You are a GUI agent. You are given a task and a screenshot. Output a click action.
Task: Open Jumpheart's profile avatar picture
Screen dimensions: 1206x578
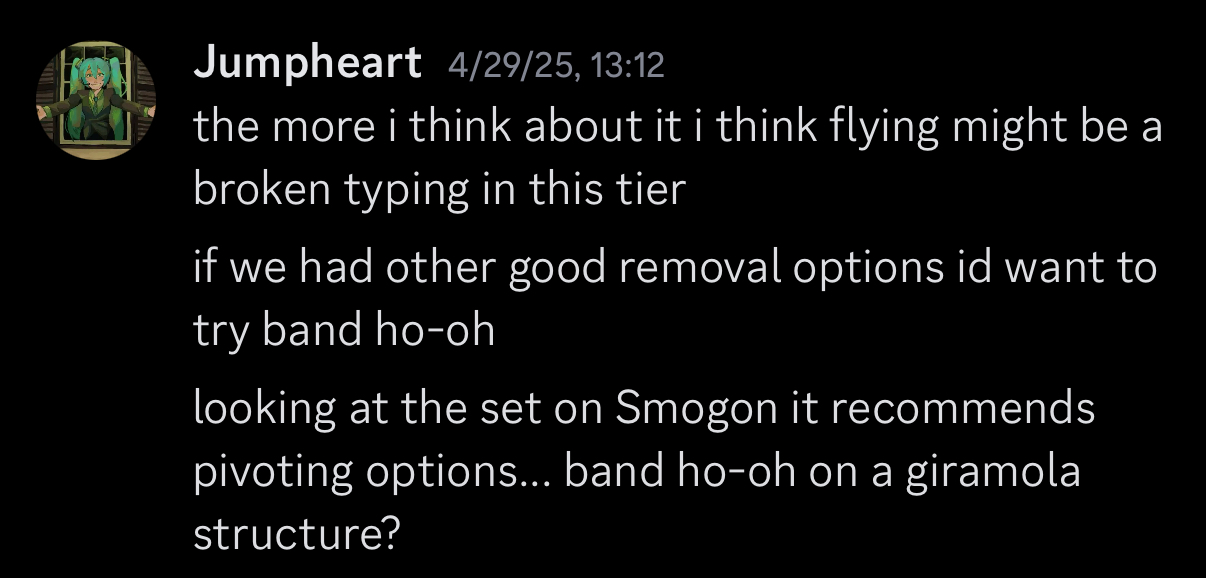coord(96,100)
